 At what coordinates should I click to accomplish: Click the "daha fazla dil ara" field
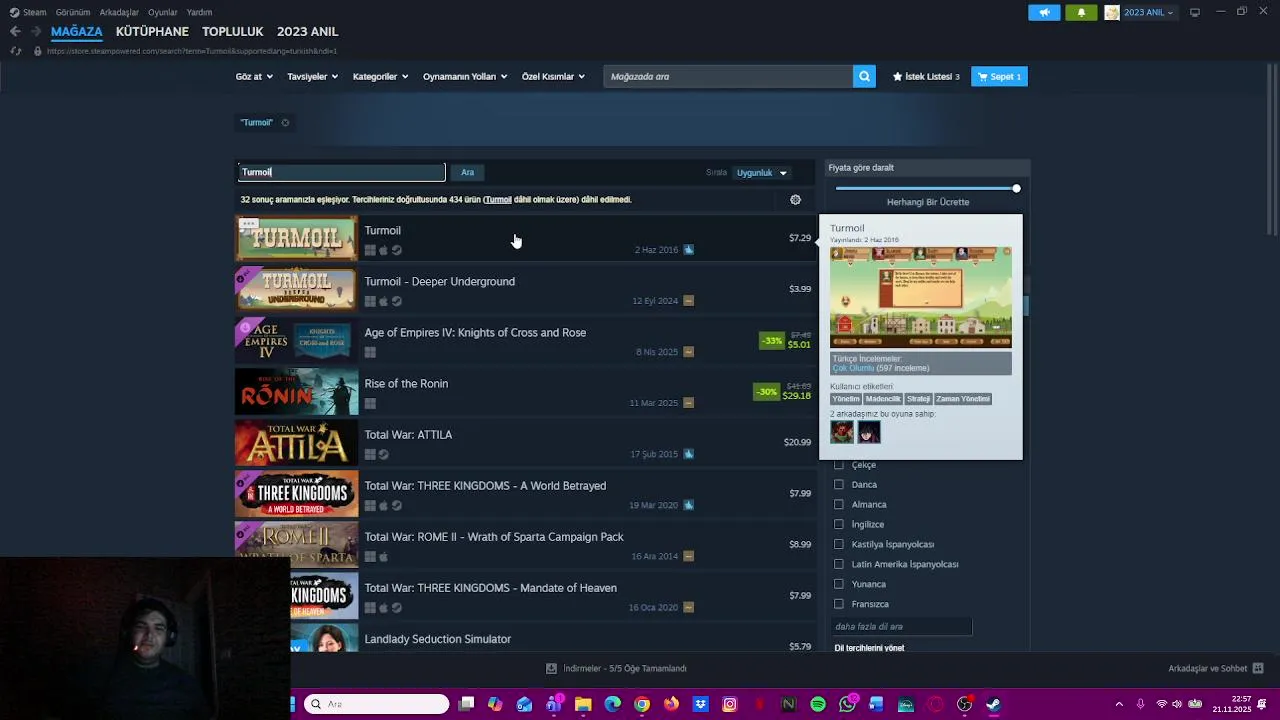point(902,626)
